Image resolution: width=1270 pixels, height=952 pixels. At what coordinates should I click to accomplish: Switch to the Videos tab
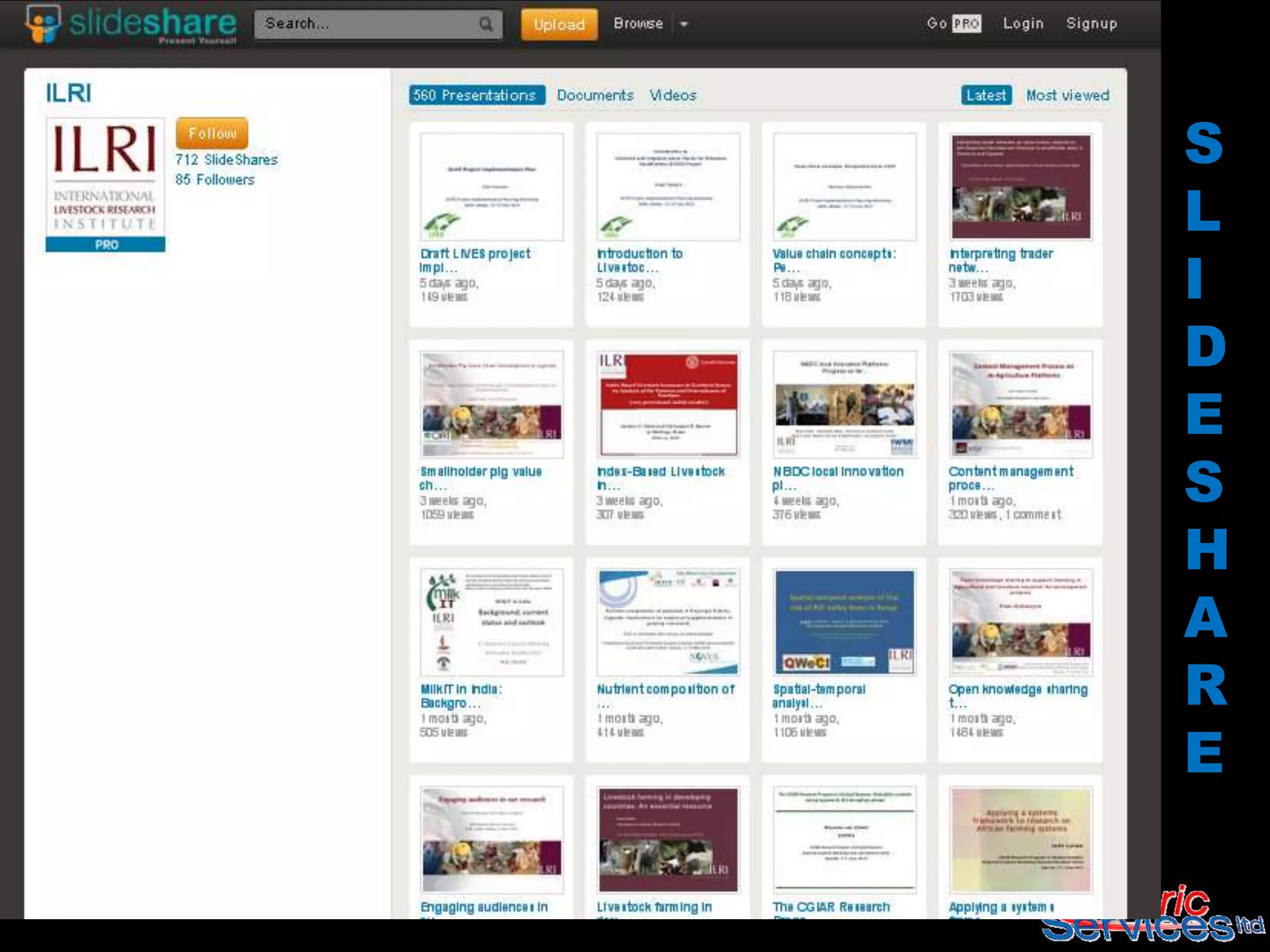[673, 95]
